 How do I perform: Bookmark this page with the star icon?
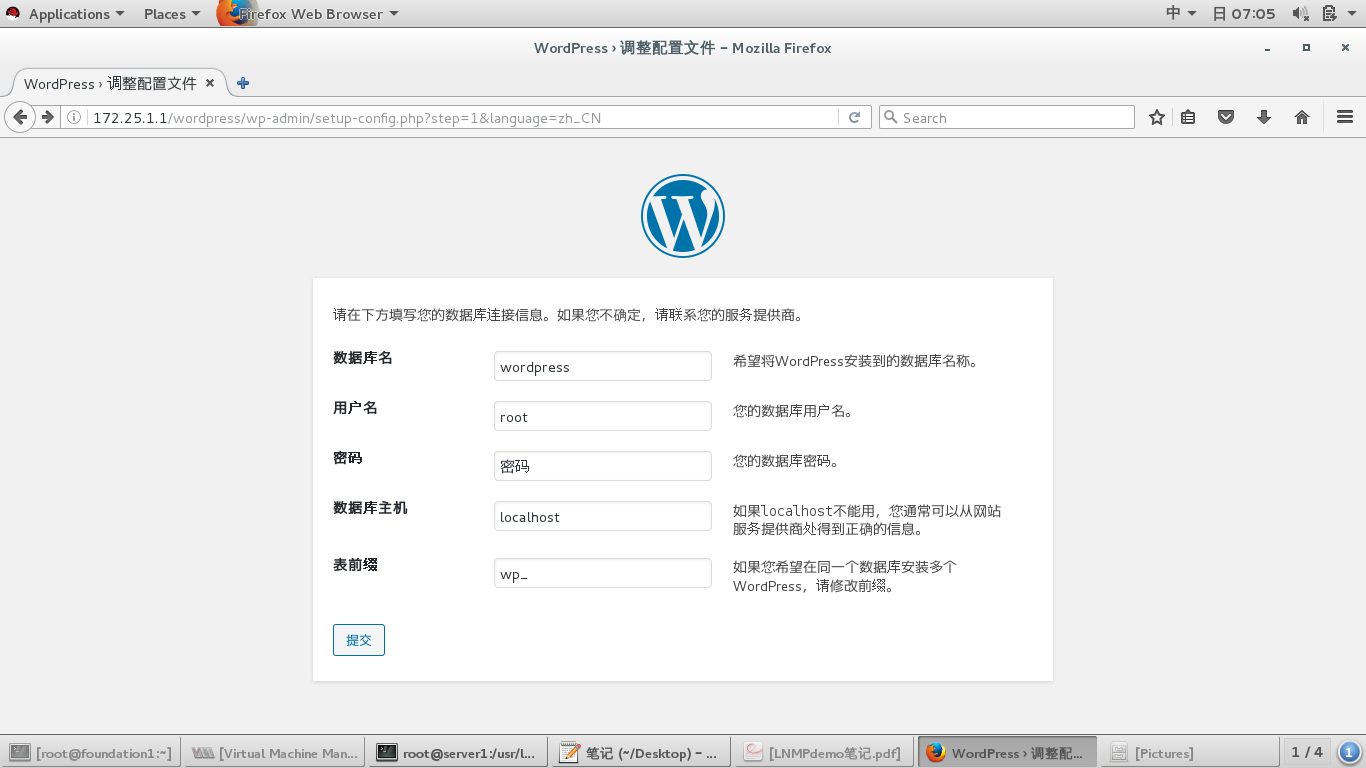click(1157, 117)
